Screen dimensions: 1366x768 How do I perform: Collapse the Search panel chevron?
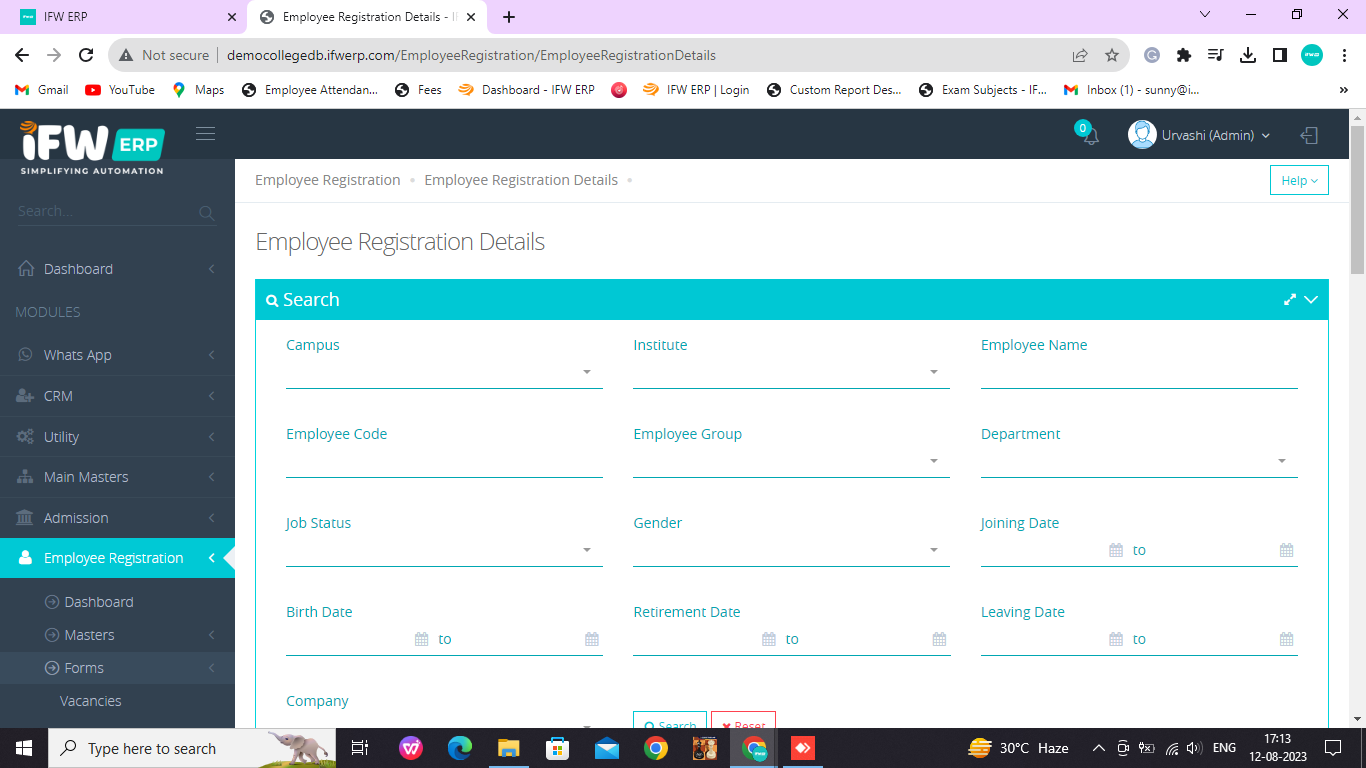pyautogui.click(x=1311, y=299)
